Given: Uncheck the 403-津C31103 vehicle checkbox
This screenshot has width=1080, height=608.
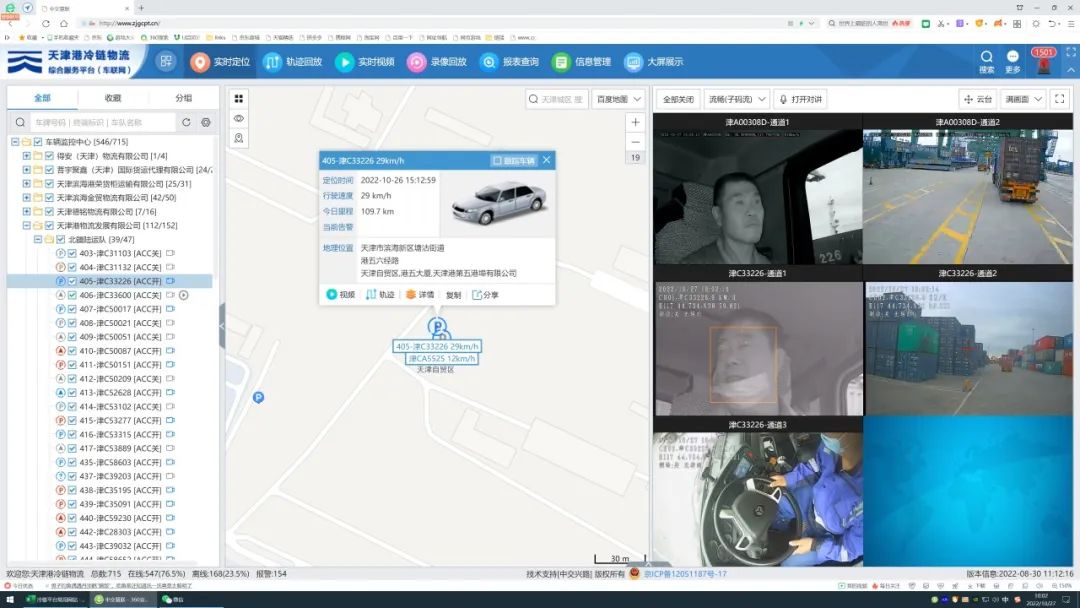Looking at the screenshot, I should 72,254.
